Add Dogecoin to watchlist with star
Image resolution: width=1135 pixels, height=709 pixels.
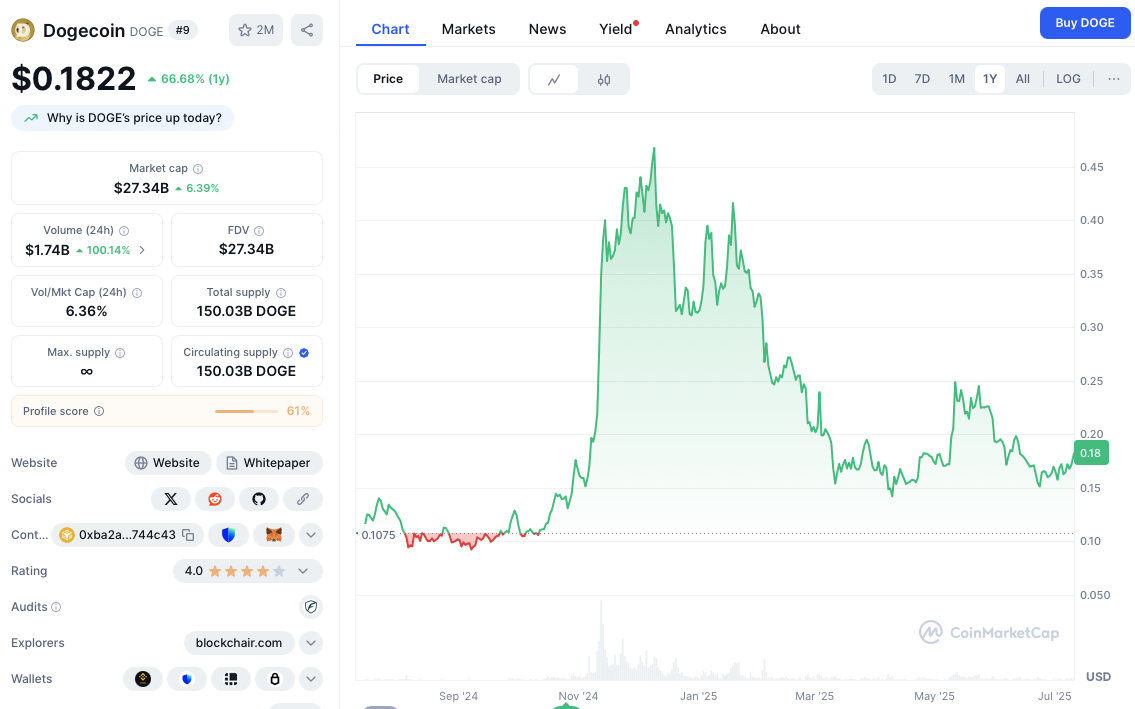[256, 30]
